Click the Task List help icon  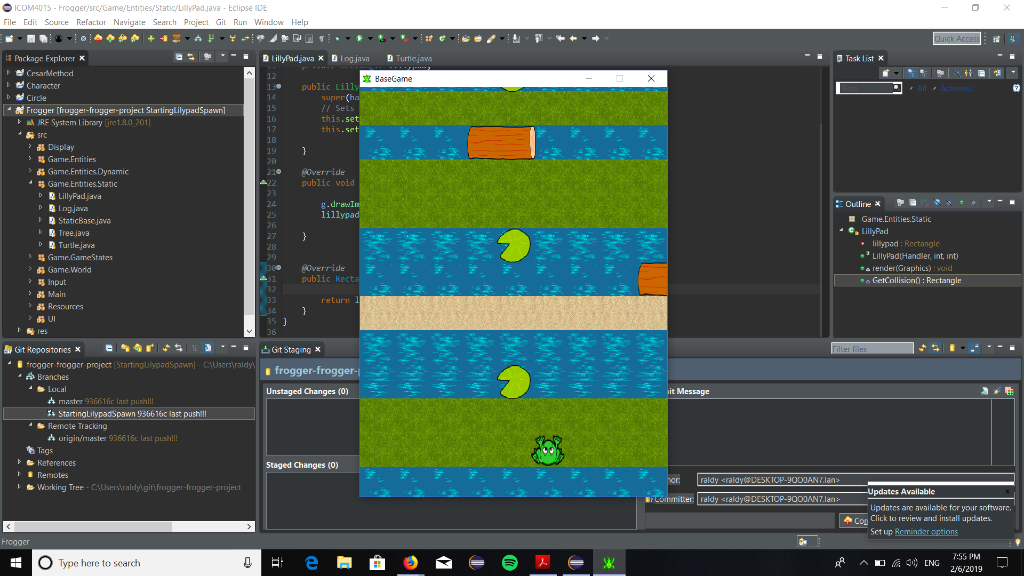(1016, 88)
